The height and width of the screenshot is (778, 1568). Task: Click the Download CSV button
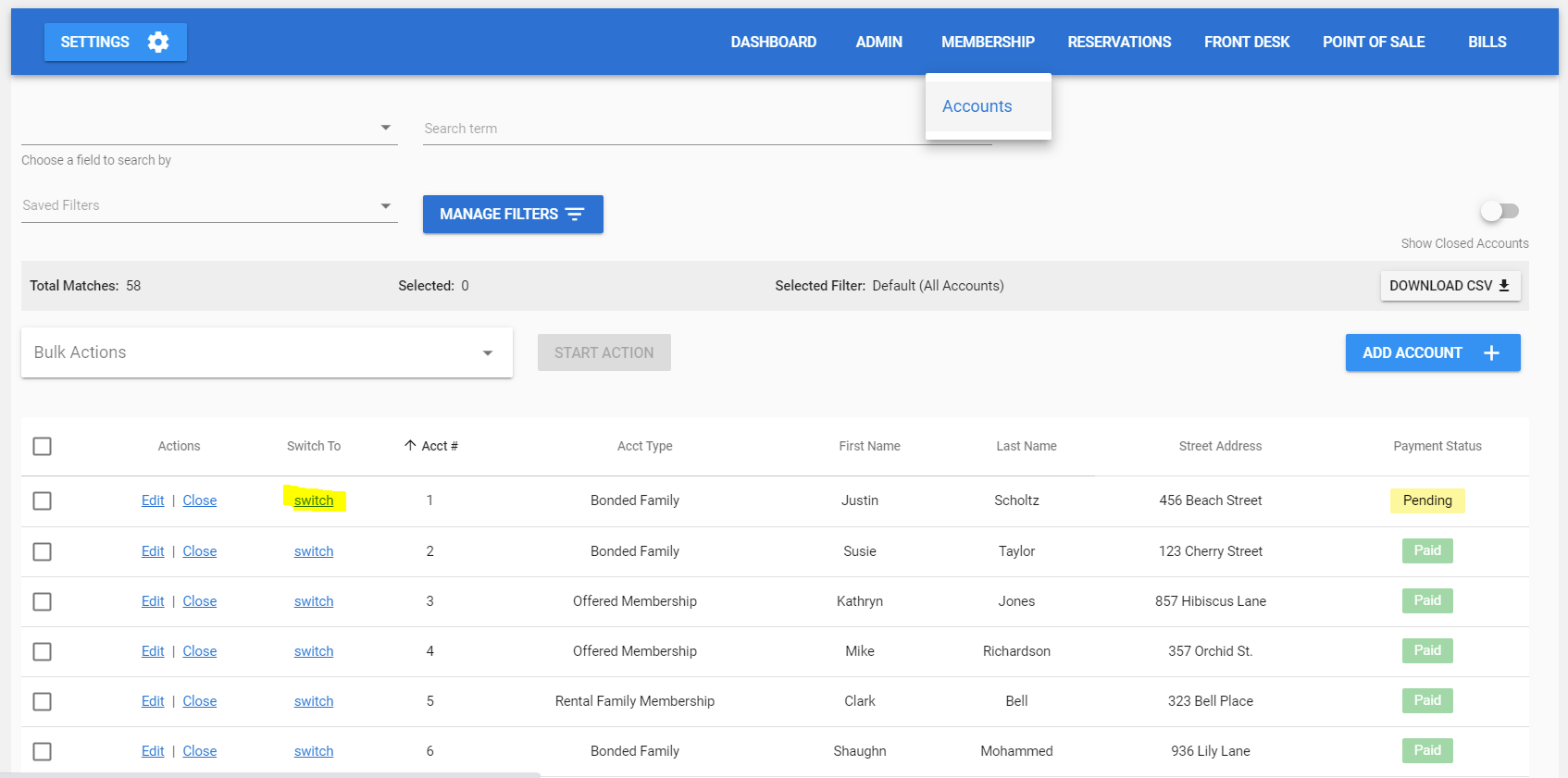pyautogui.click(x=1450, y=285)
